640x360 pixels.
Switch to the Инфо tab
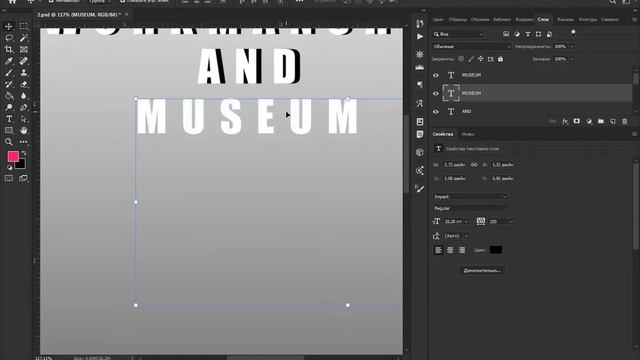tap(468, 134)
